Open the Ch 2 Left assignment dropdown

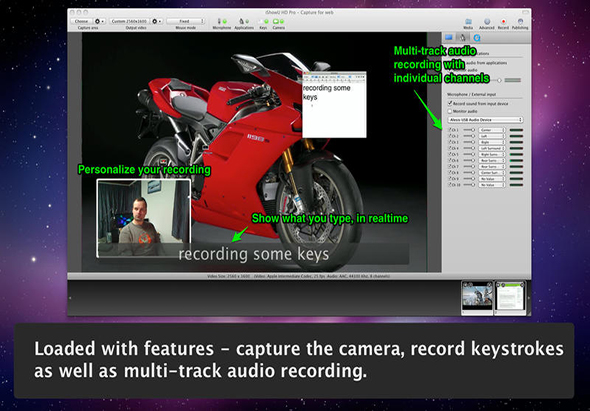tap(492, 136)
